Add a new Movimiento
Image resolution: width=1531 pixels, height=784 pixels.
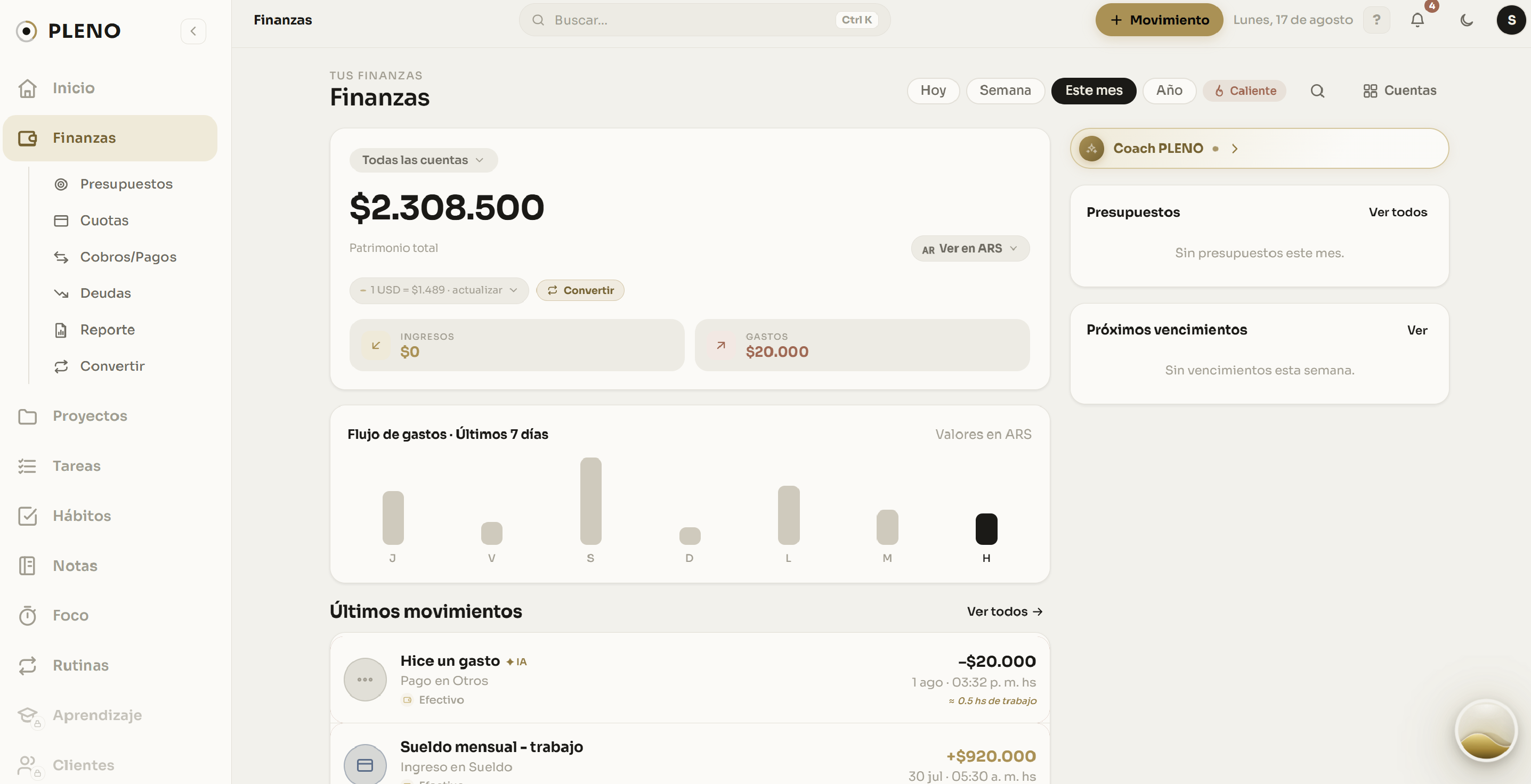(x=1159, y=20)
